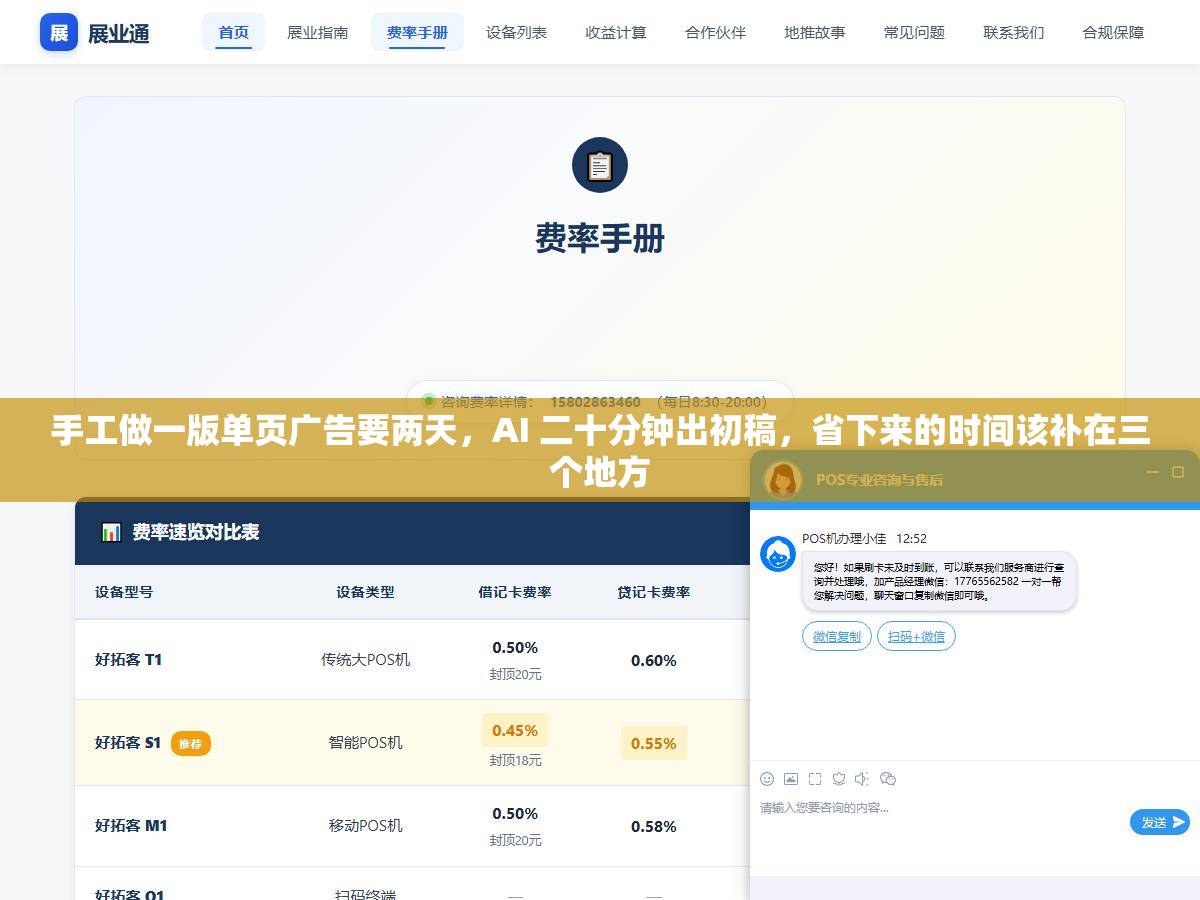This screenshot has height=900, width=1200.
Task: Go to 合作伙伴 page
Action: pos(715,32)
